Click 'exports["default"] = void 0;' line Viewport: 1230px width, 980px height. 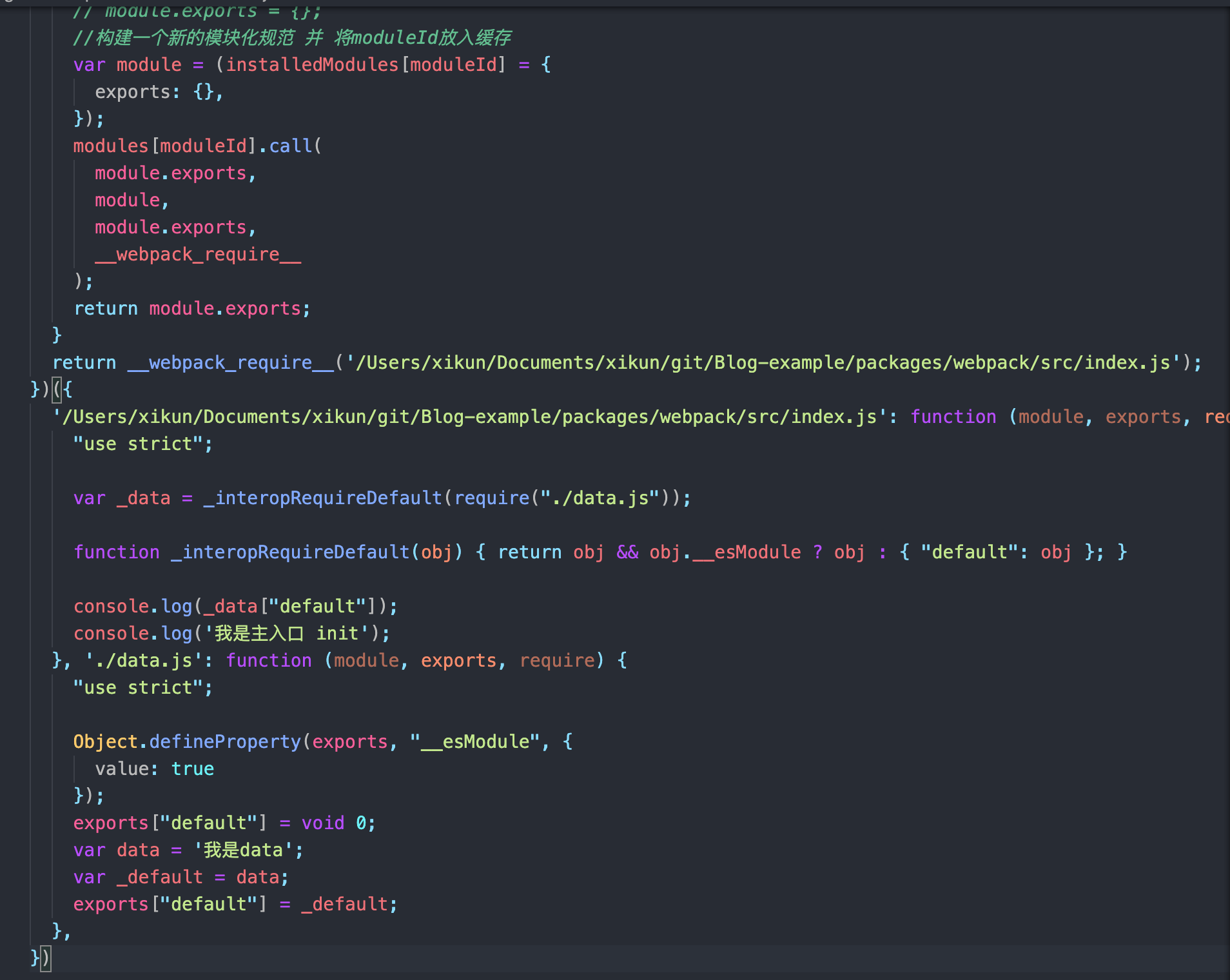224,823
